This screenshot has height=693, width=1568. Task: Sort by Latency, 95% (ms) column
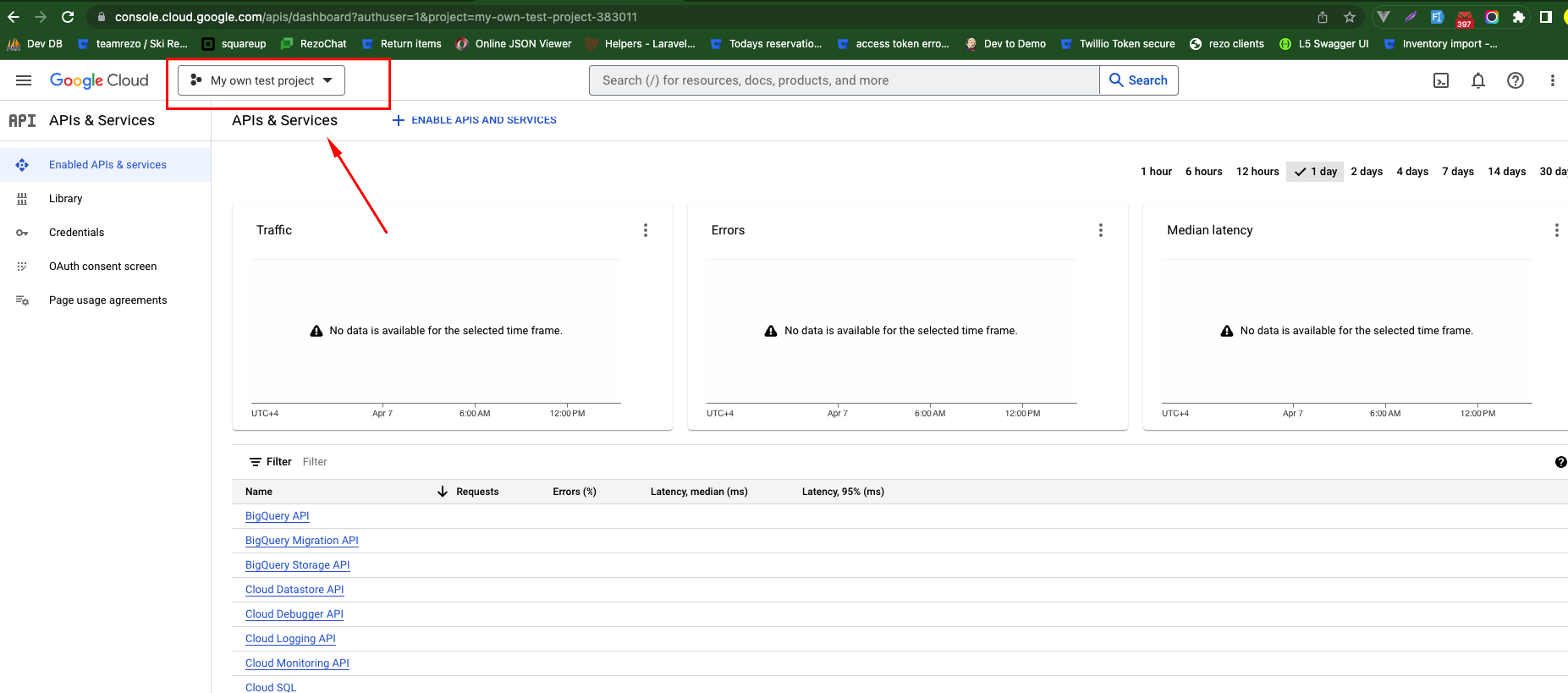843,492
